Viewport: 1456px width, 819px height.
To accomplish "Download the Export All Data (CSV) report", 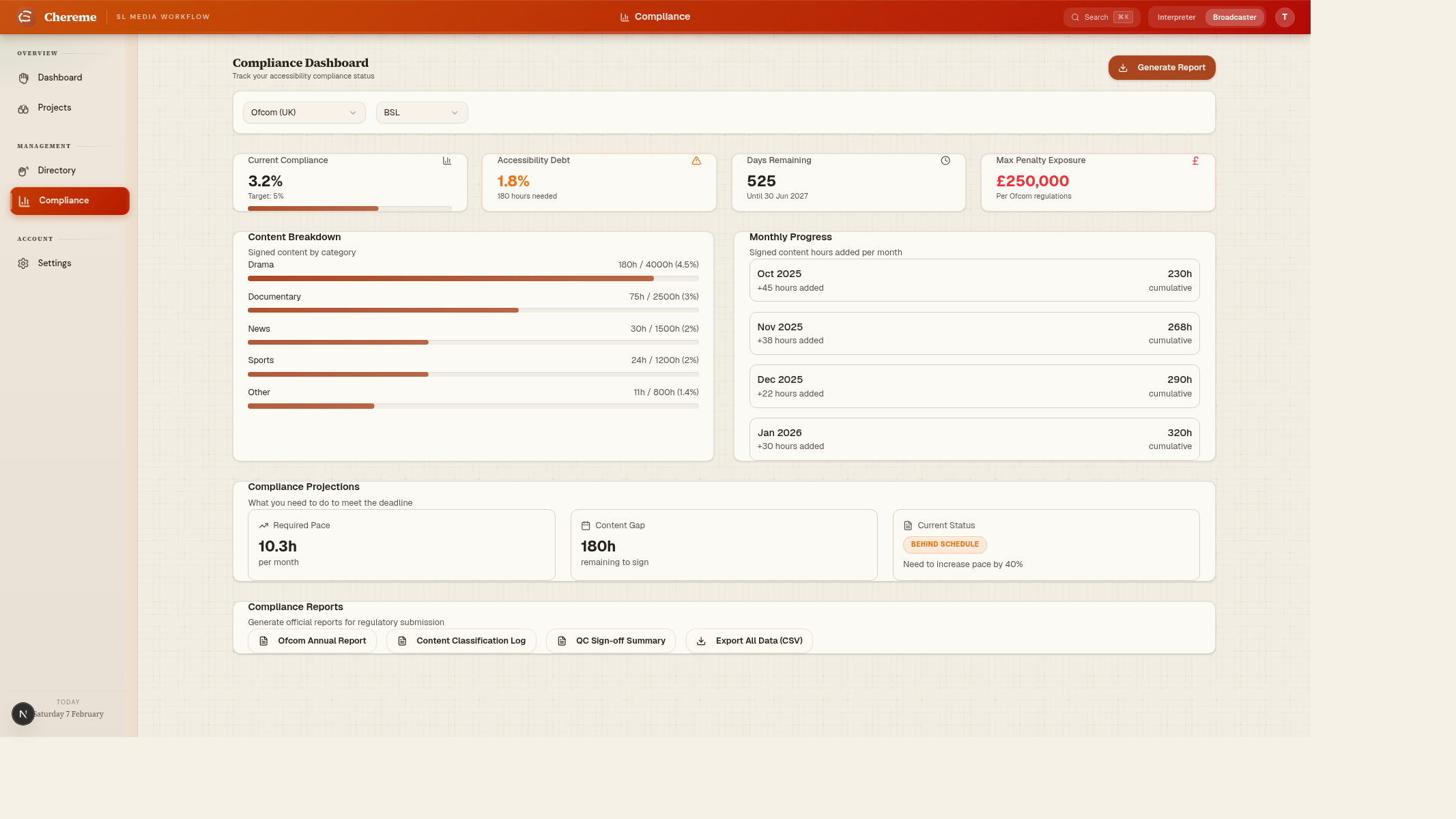I will 749,640.
